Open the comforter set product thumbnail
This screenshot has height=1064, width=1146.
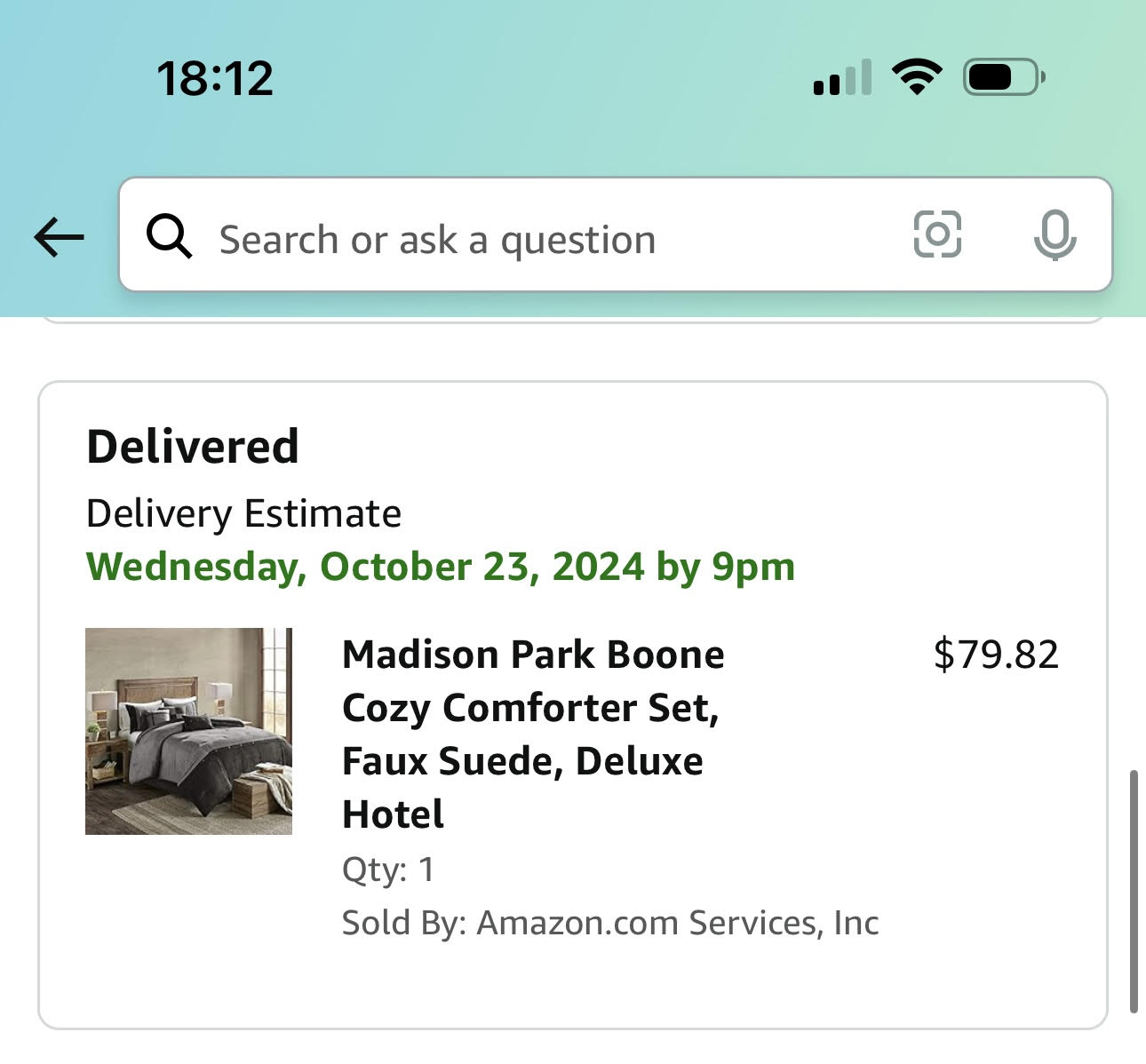click(188, 731)
